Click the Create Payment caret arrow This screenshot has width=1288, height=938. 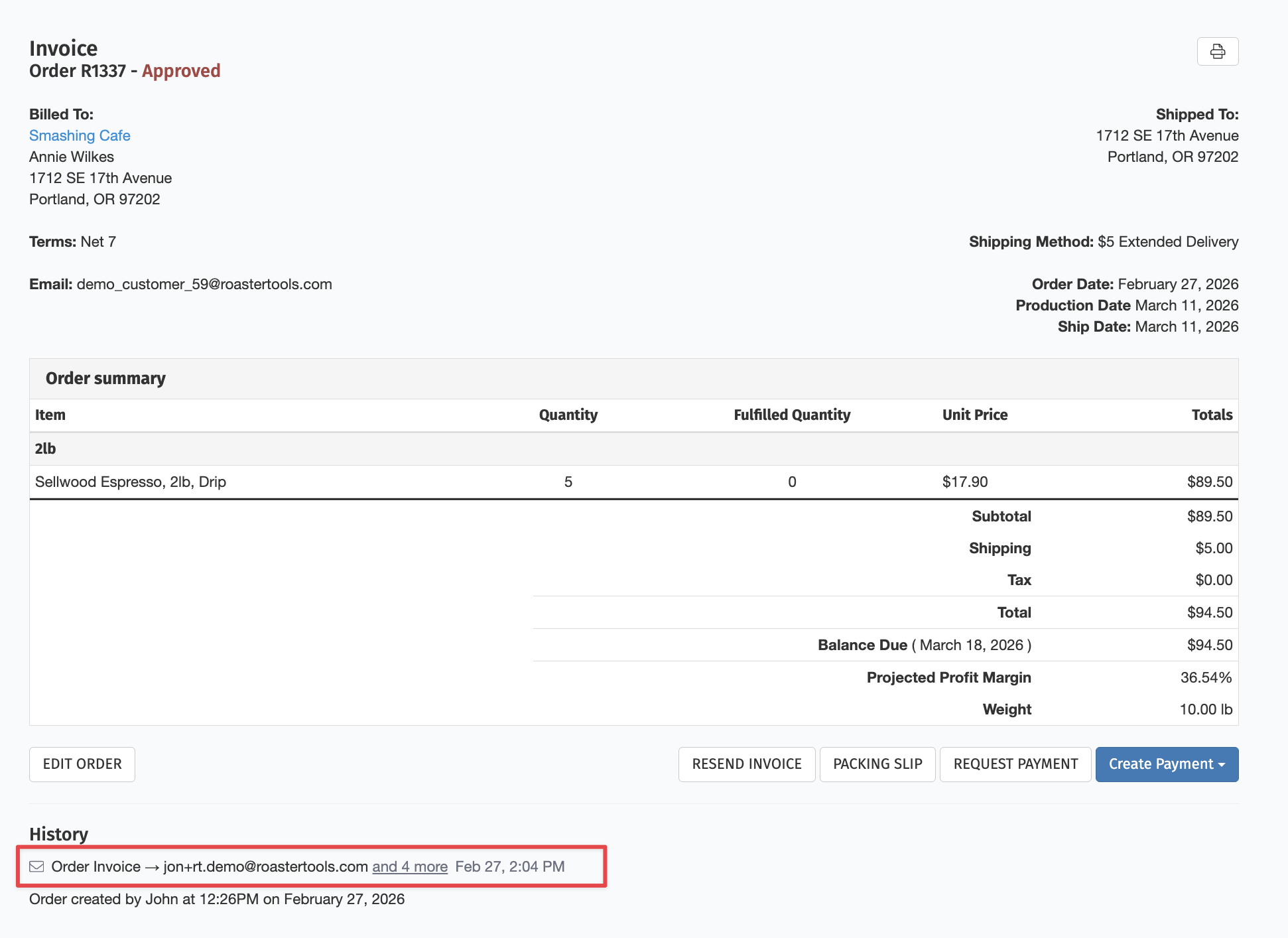click(x=1222, y=765)
